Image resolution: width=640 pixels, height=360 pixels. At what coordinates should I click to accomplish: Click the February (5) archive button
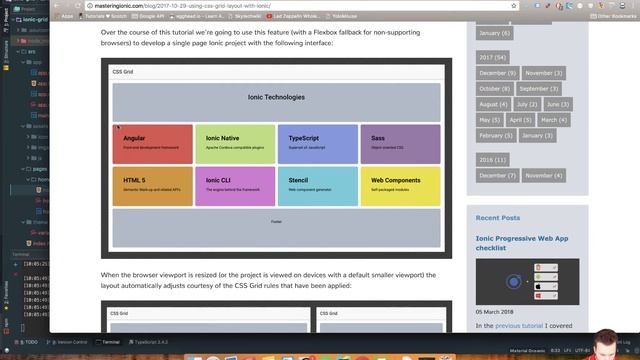click(x=496, y=136)
